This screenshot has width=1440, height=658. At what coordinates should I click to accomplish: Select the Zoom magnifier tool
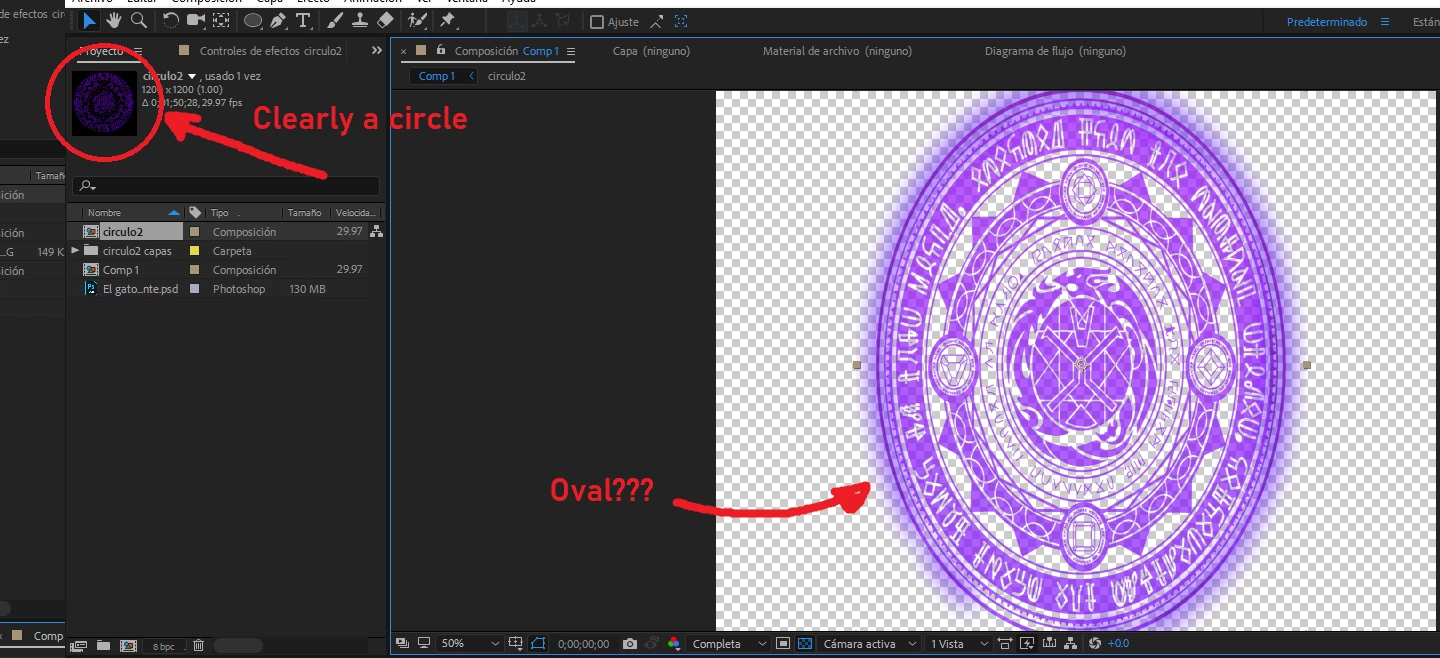(139, 20)
